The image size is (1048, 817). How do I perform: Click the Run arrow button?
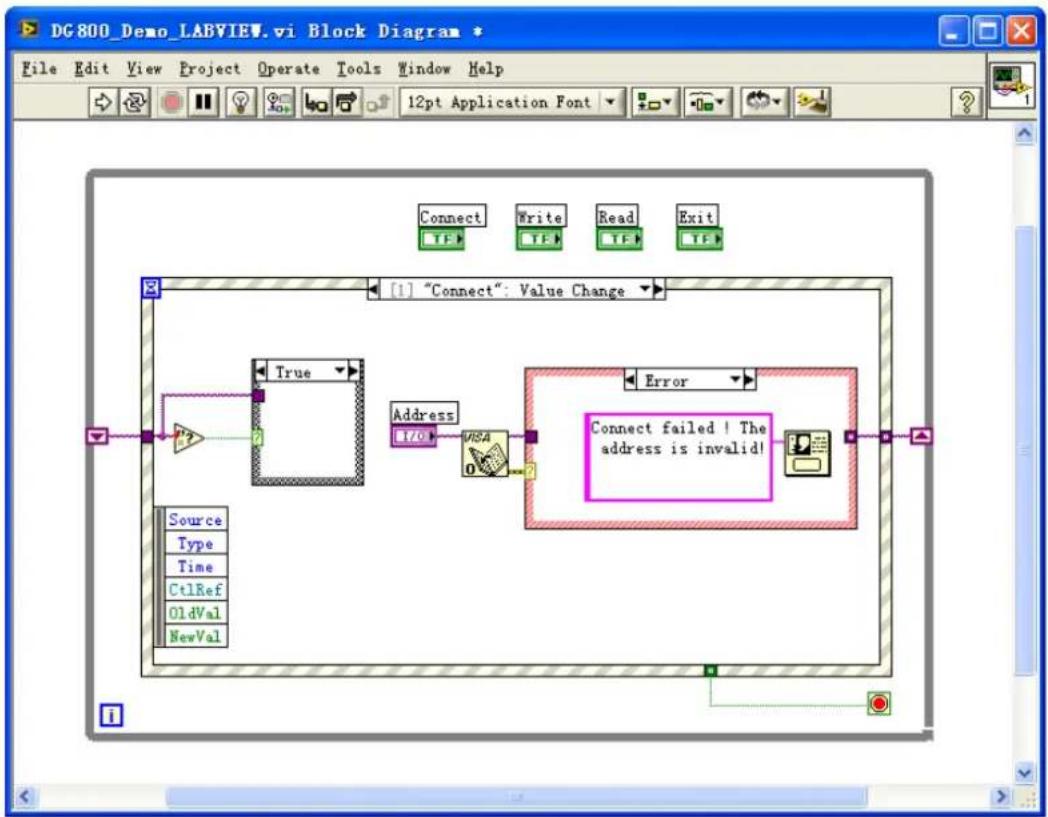102,102
